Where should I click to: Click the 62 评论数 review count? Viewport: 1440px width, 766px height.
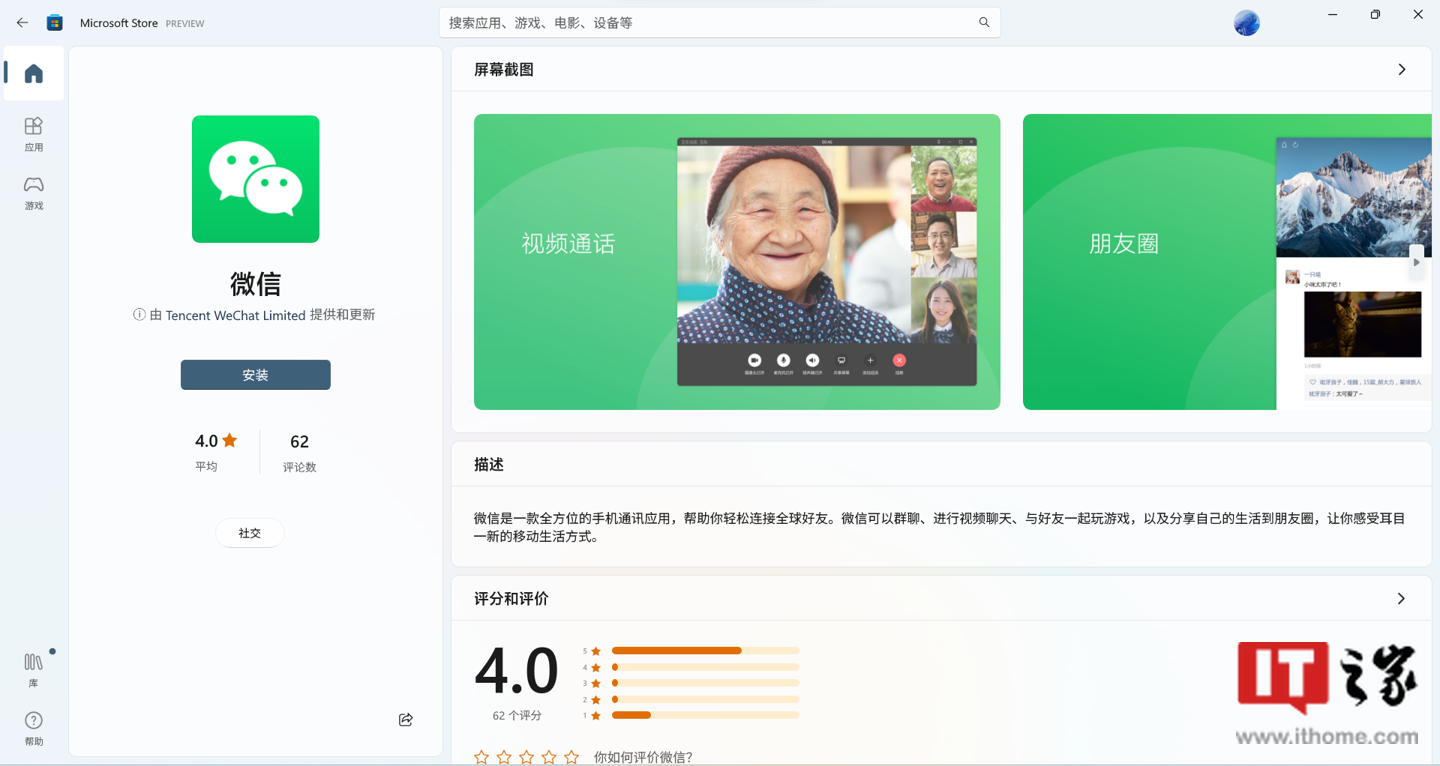click(x=299, y=453)
